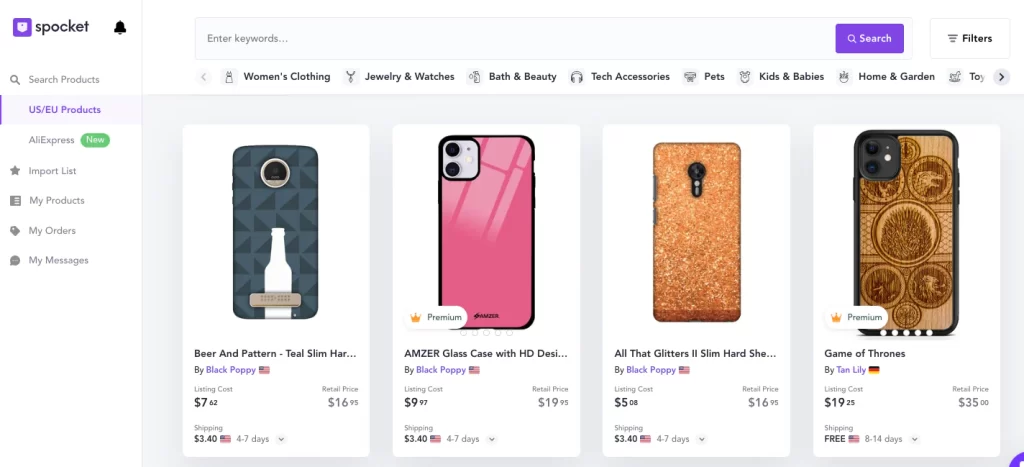
Task: Click the notification bell icon
Action: point(120,28)
